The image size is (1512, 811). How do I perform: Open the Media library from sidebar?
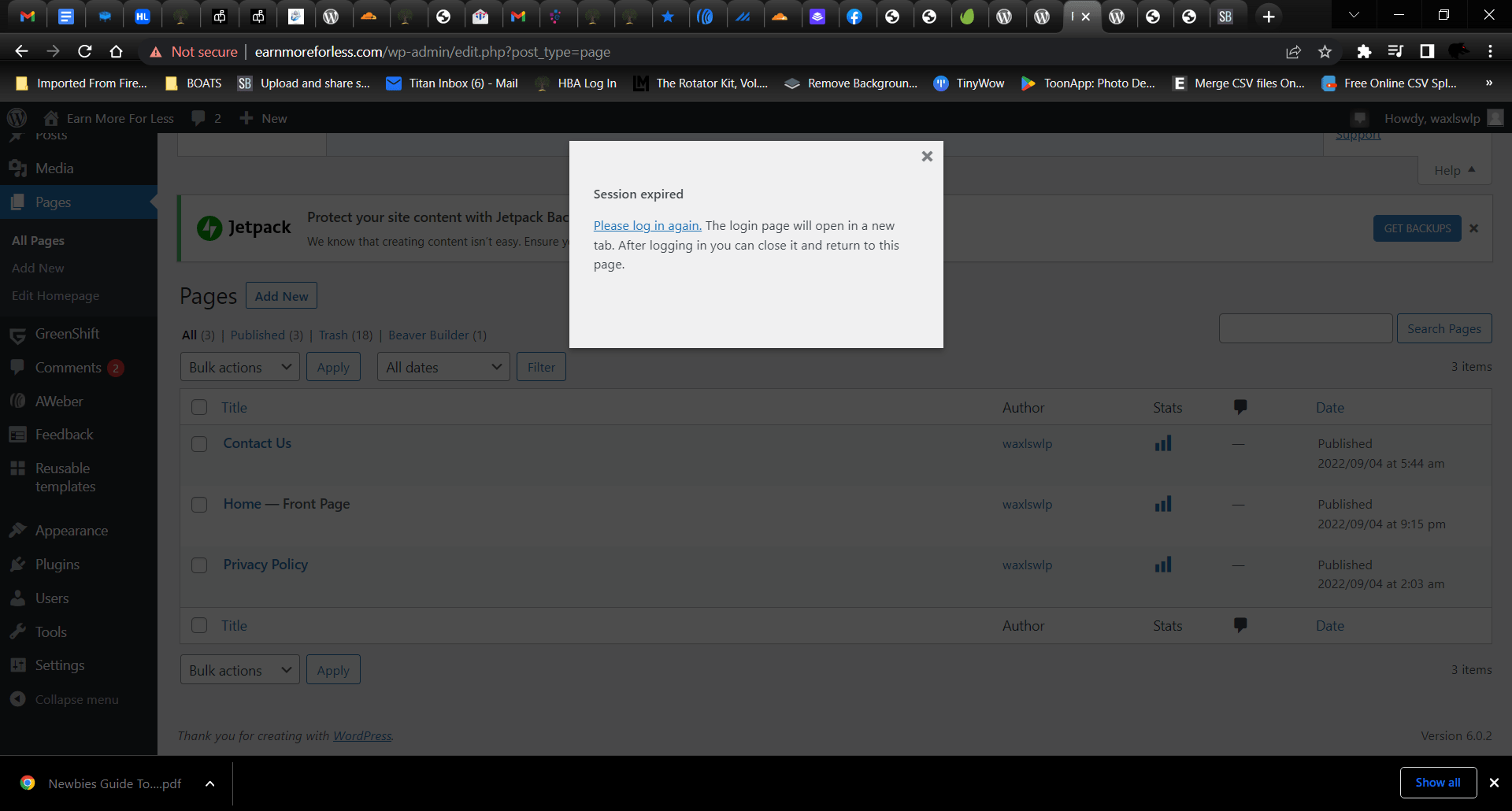[x=55, y=168]
